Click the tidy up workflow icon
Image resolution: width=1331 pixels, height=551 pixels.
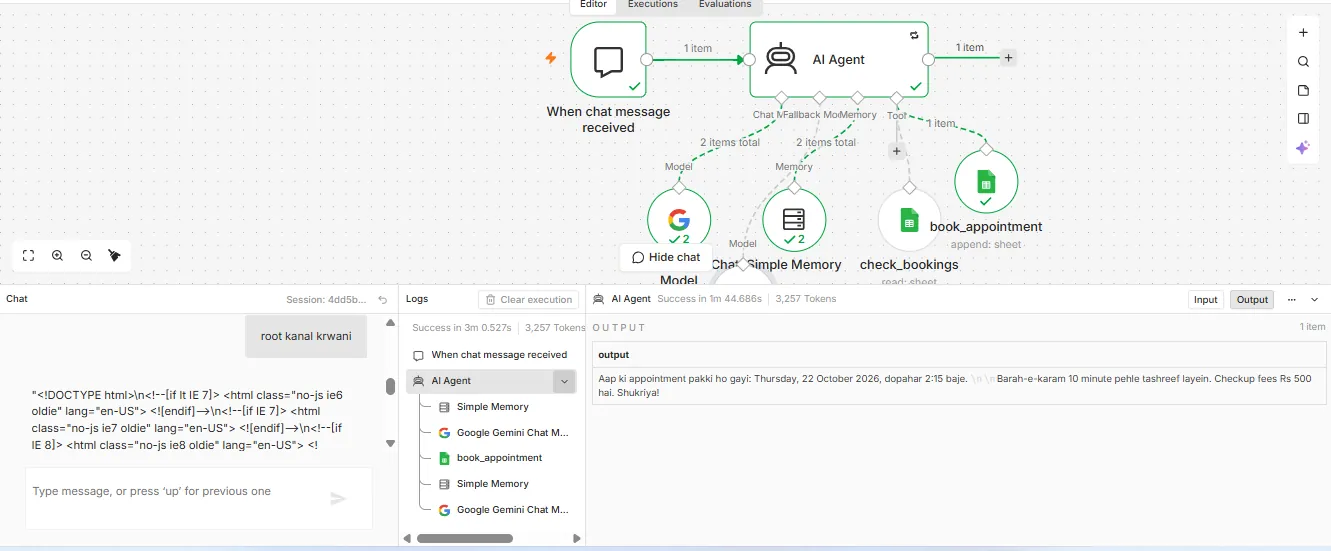[x=115, y=256]
